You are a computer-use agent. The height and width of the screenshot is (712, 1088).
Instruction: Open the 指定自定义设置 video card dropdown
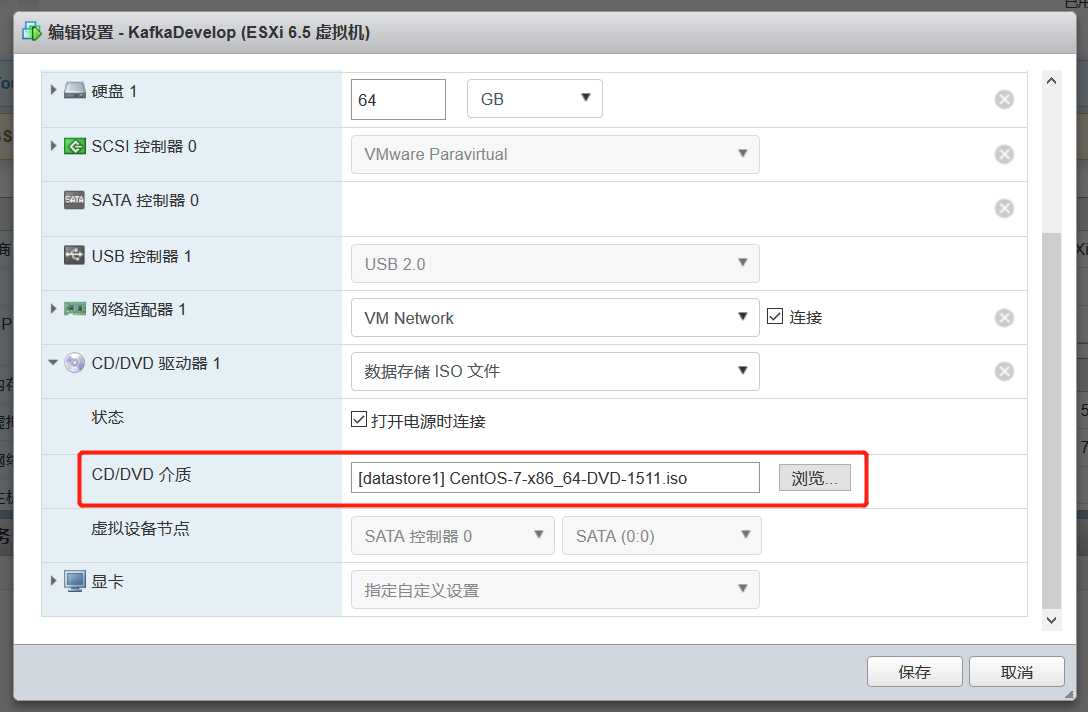[x=555, y=590]
